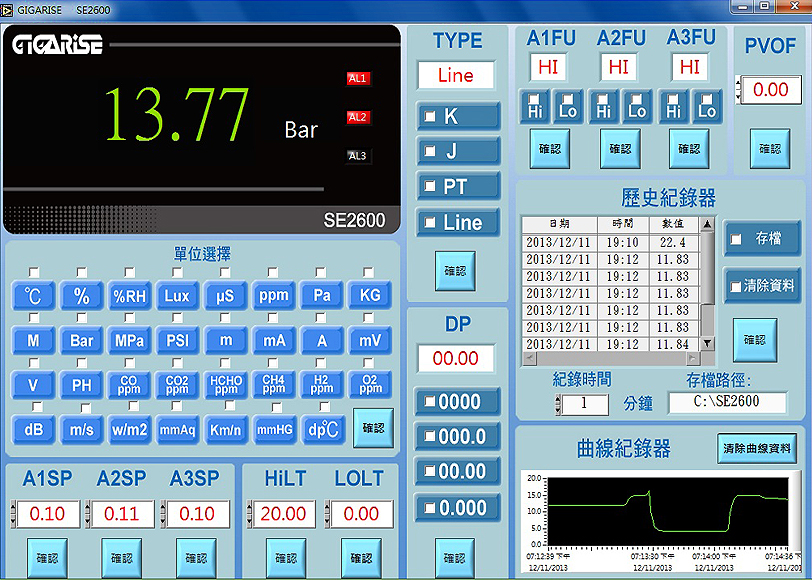Toggle the A1FU Hi checkbox
The image size is (812, 580).
(534, 98)
